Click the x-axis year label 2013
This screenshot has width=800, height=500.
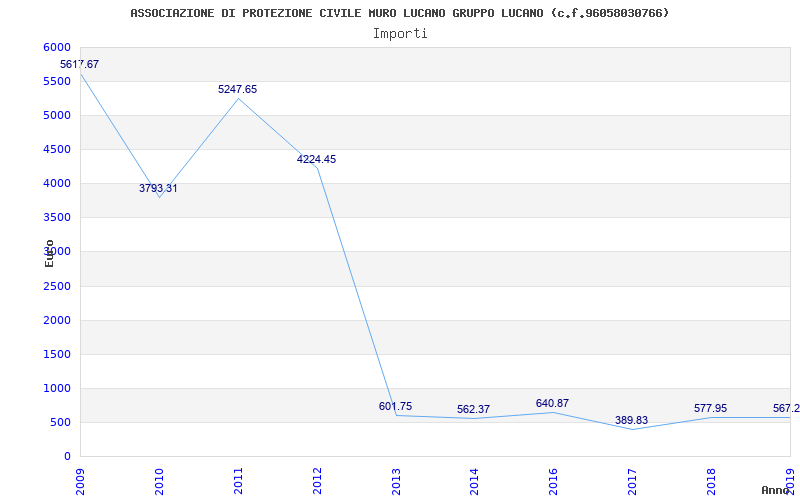(396, 481)
